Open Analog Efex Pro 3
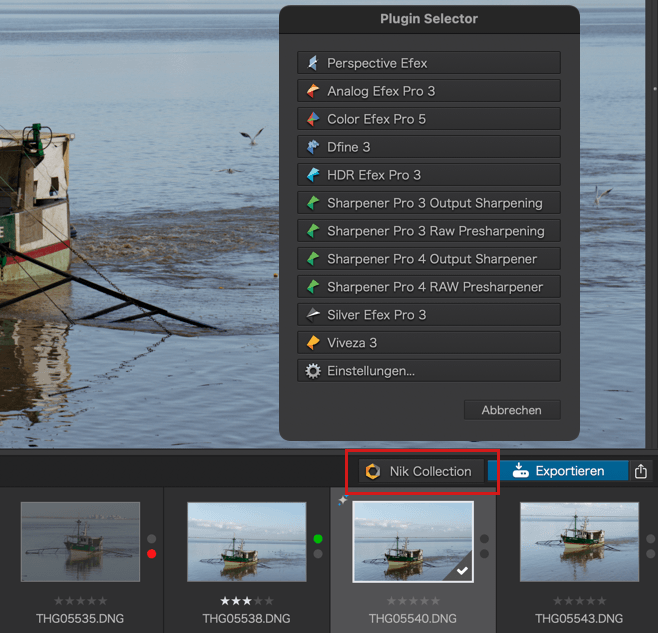 pyautogui.click(x=428, y=91)
